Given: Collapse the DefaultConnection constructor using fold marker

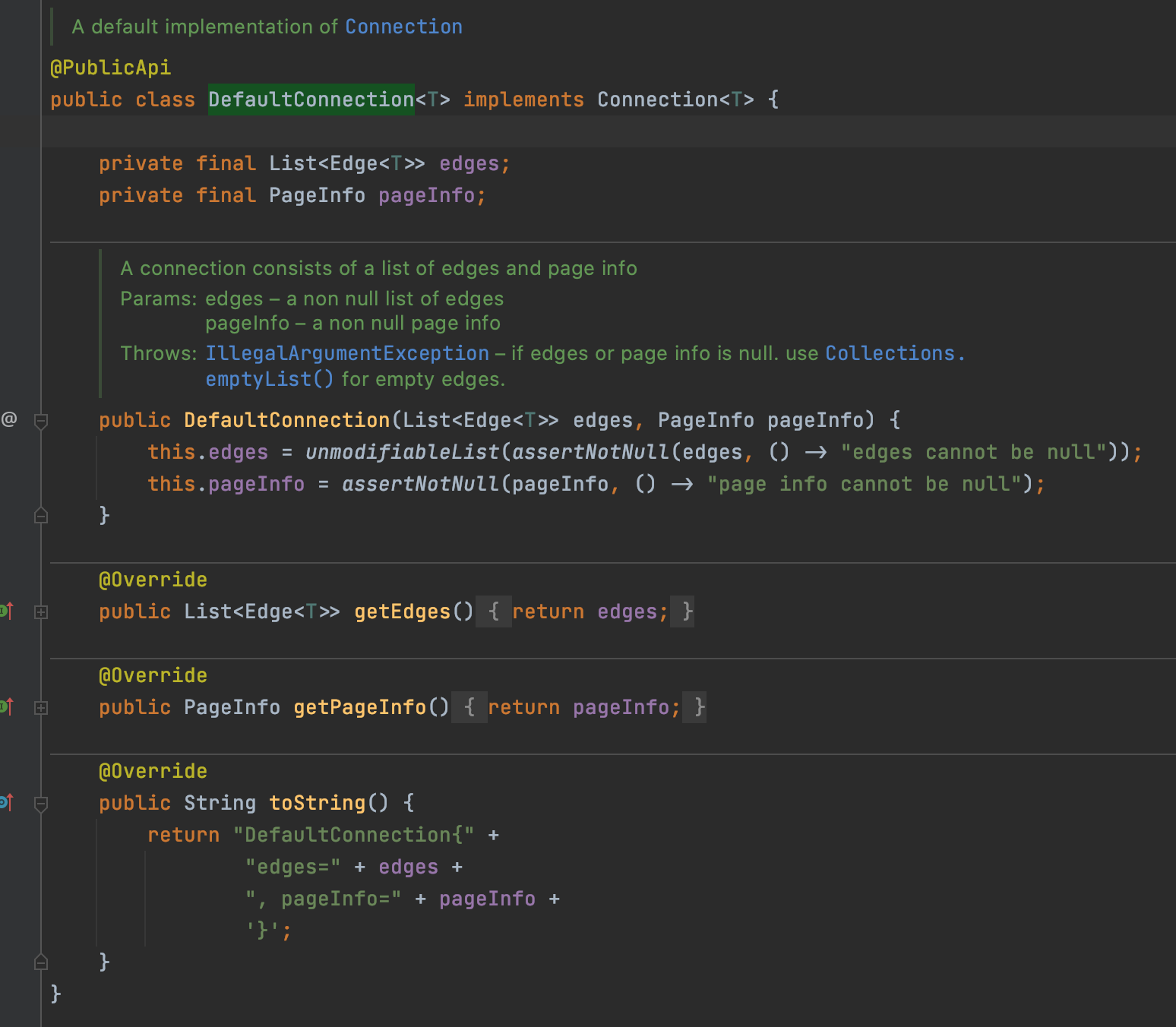Looking at the screenshot, I should [41, 421].
